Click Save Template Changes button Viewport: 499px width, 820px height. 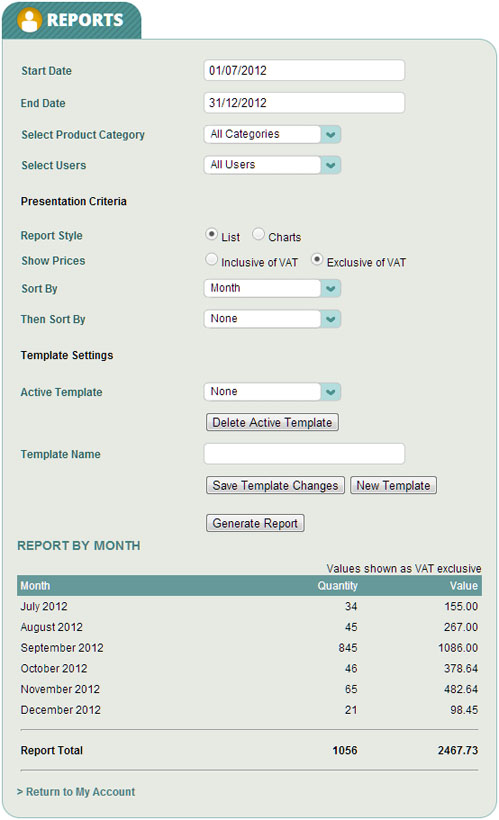click(x=275, y=485)
